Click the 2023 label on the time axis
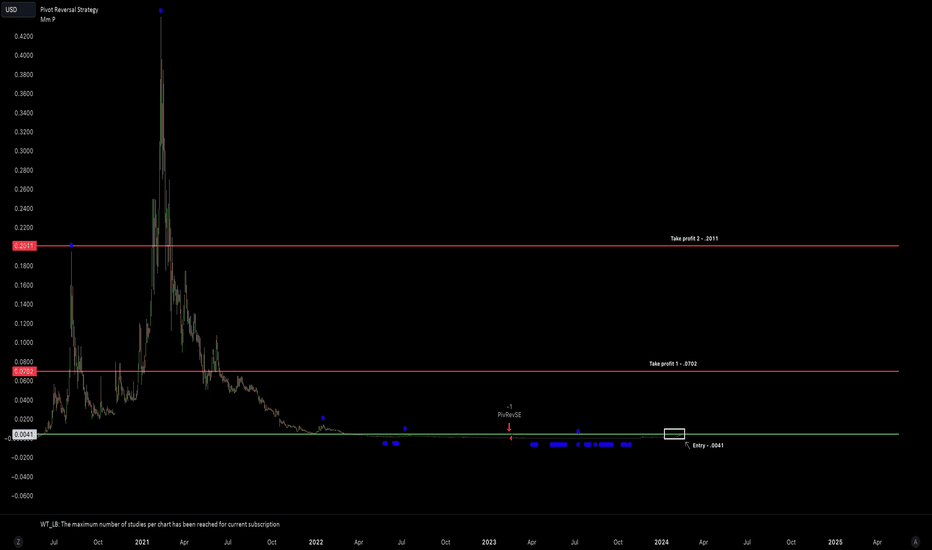The image size is (932, 550). click(489, 542)
